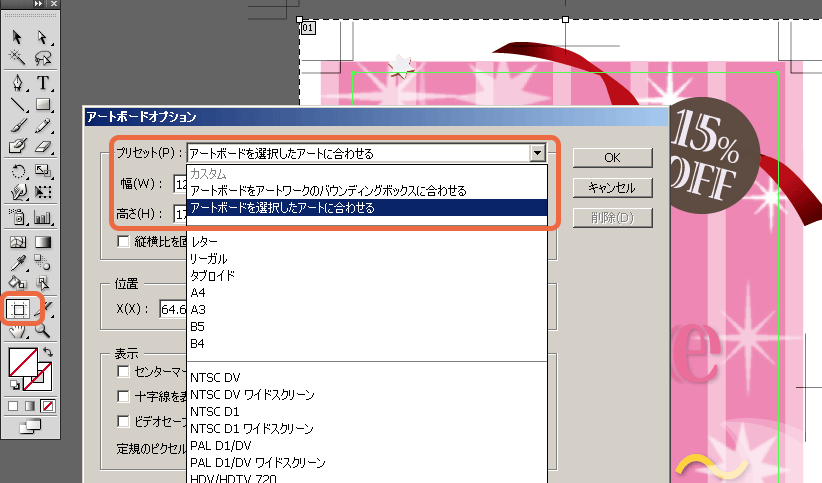The height and width of the screenshot is (483, 822).
Task: Select the Pencil tool
Action: click(42, 125)
